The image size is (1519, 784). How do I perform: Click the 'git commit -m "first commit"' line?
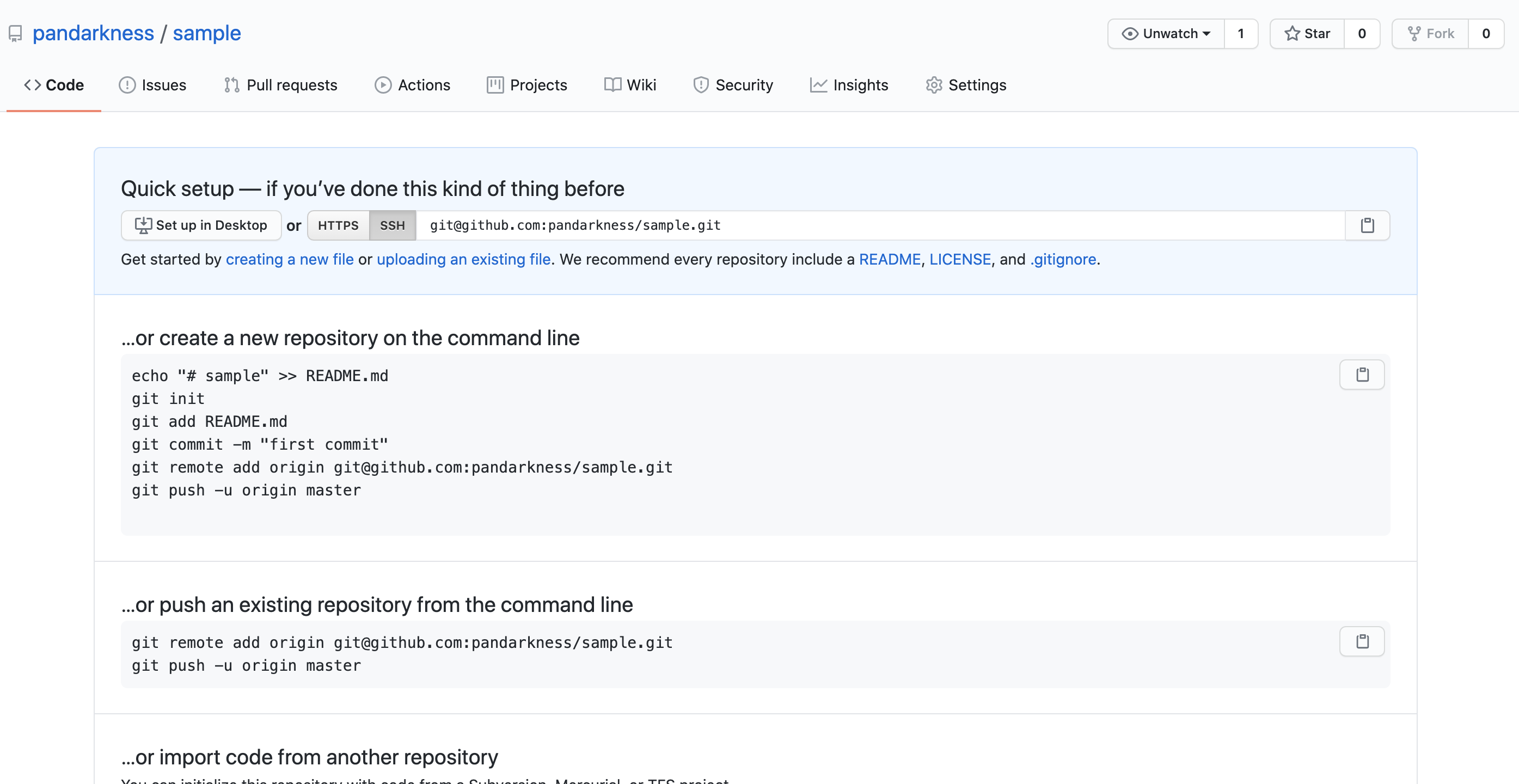point(260,444)
